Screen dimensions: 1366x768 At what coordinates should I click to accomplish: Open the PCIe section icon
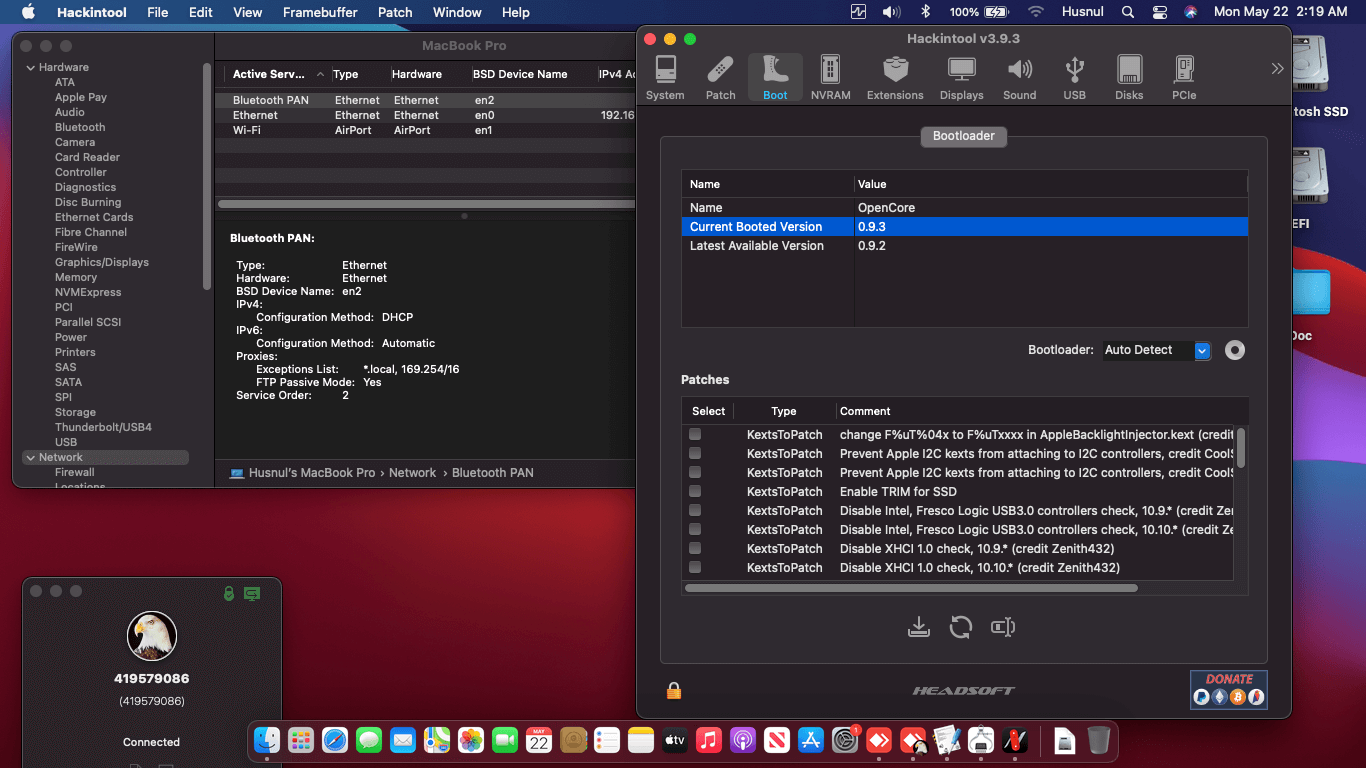[1184, 78]
